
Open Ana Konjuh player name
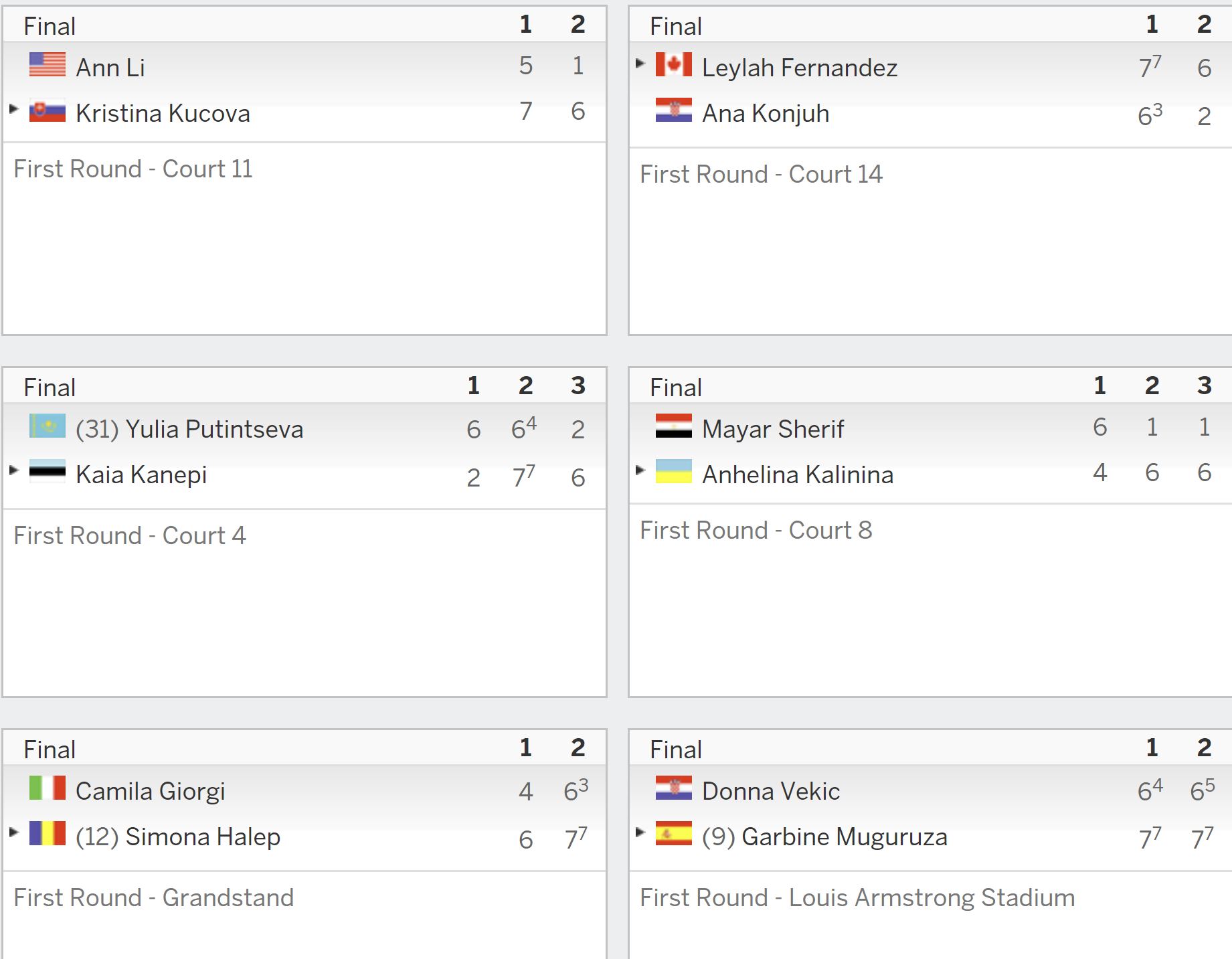766,113
